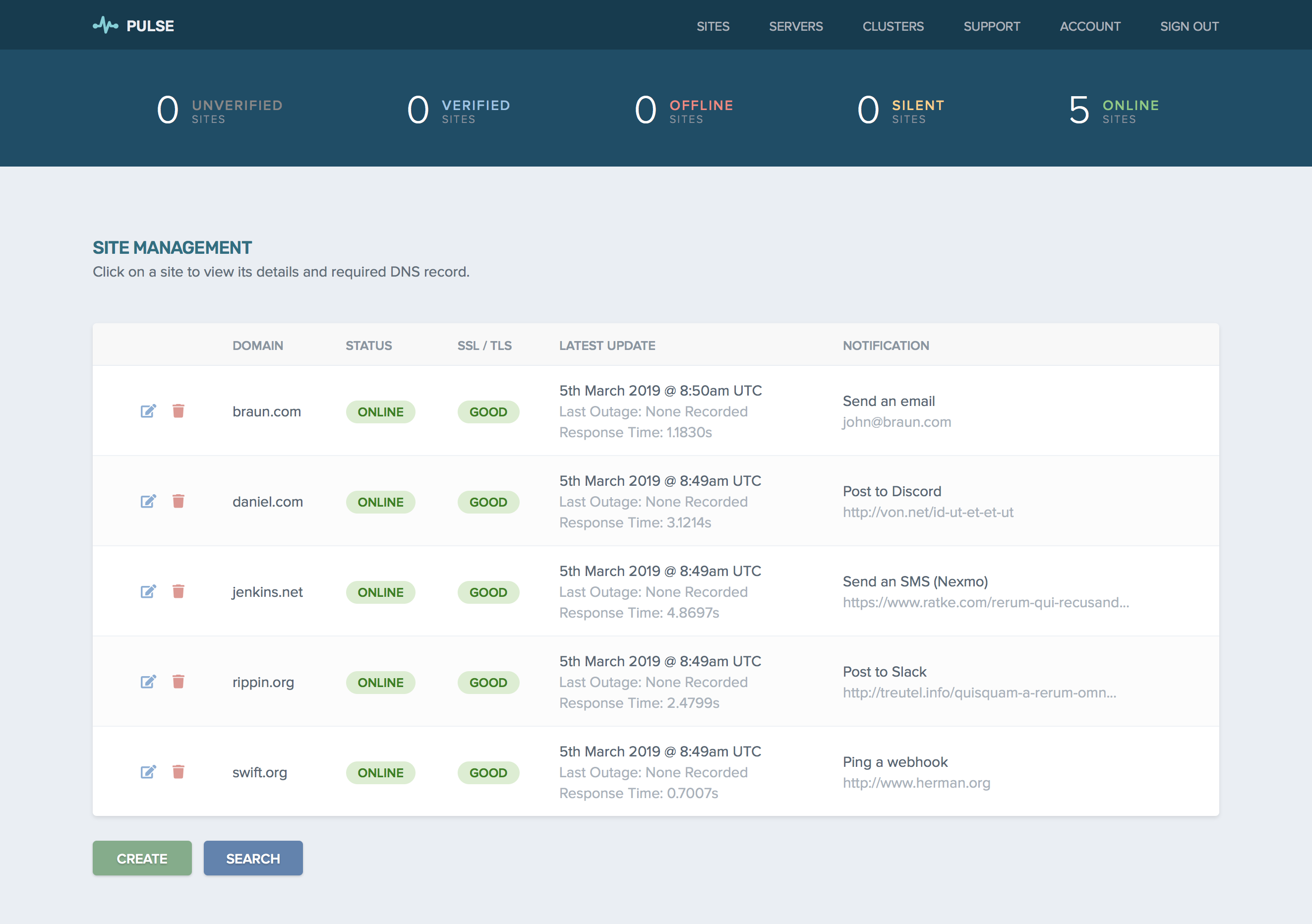The width and height of the screenshot is (1312, 924).
Task: Click the Online Sites counter
Action: [1113, 110]
